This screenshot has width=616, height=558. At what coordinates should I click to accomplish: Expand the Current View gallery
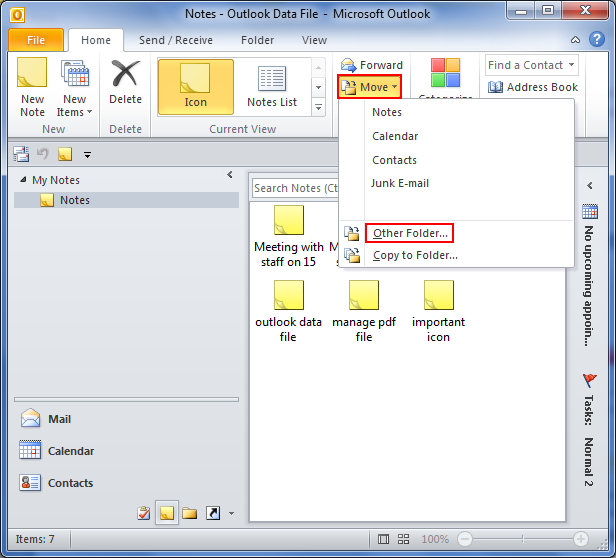click(x=319, y=107)
